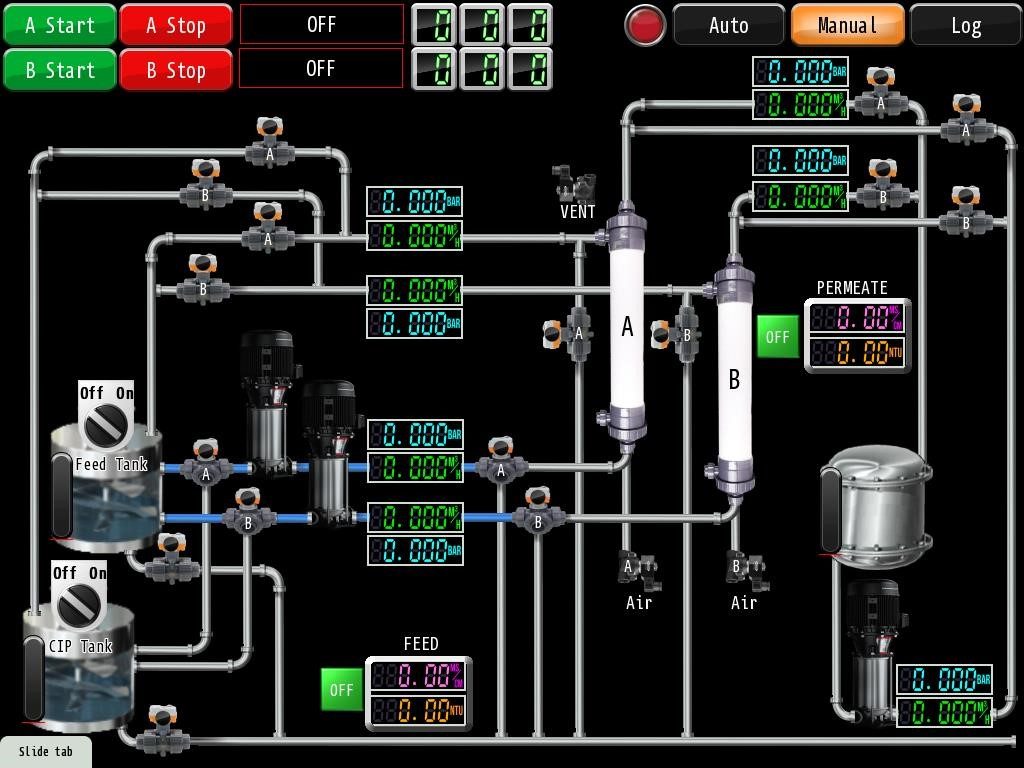This screenshot has height=768, width=1024.
Task: Open discharge valve B after the feed pump readouts
Action: 537,511
